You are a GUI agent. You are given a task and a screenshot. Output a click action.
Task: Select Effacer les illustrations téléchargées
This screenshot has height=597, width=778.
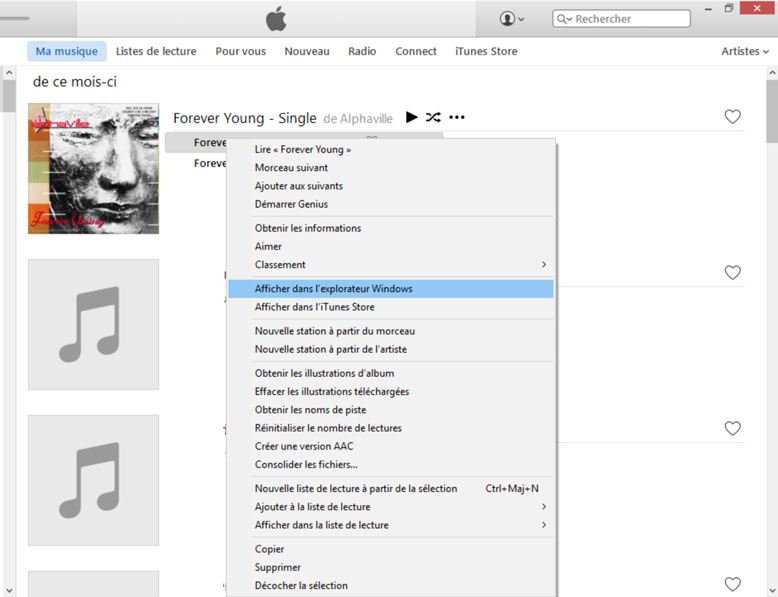tap(390, 392)
